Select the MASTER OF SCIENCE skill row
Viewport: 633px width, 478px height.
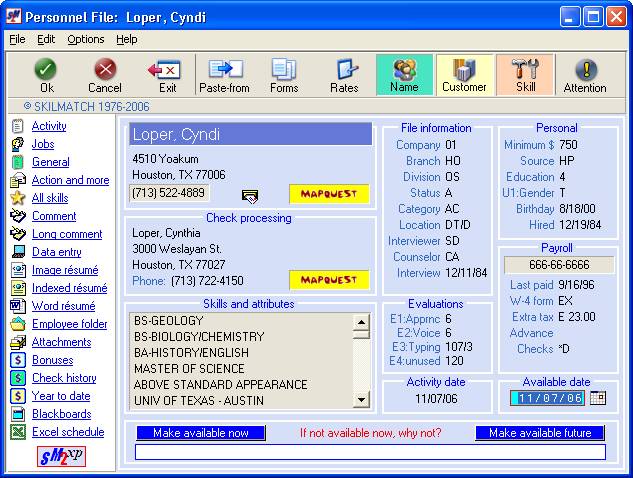[241, 369]
